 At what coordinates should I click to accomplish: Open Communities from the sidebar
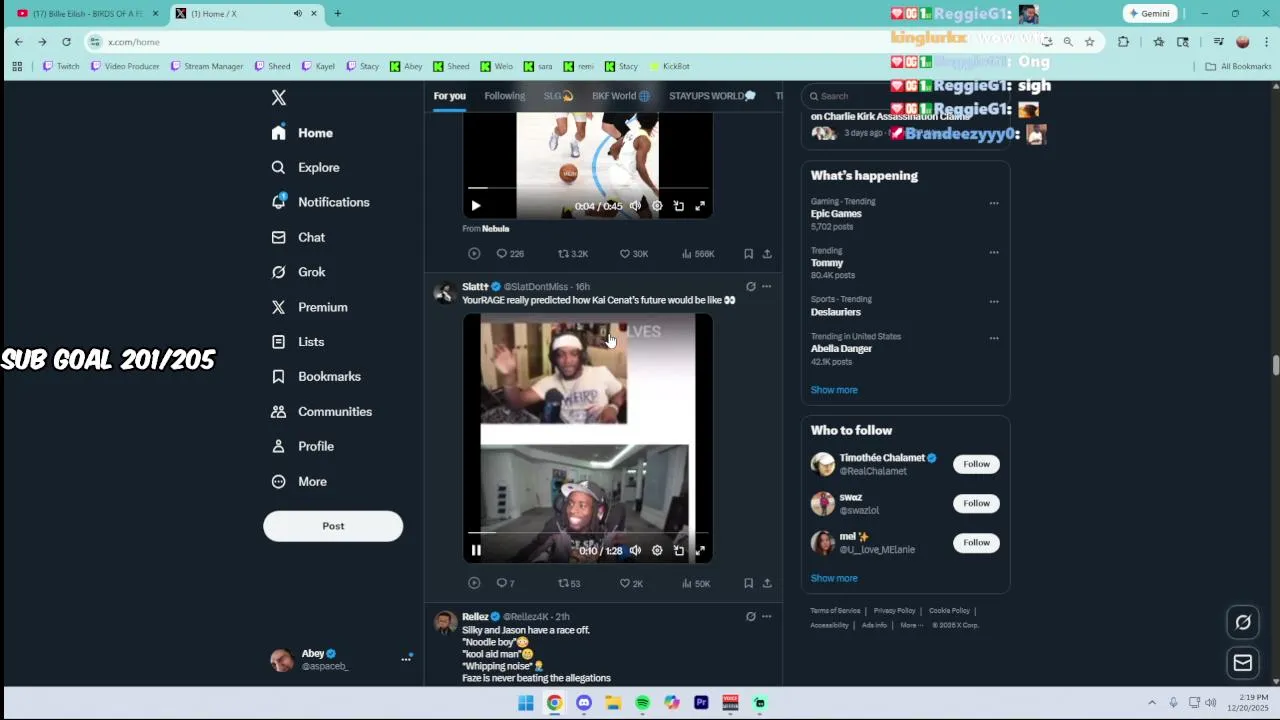[321, 411]
